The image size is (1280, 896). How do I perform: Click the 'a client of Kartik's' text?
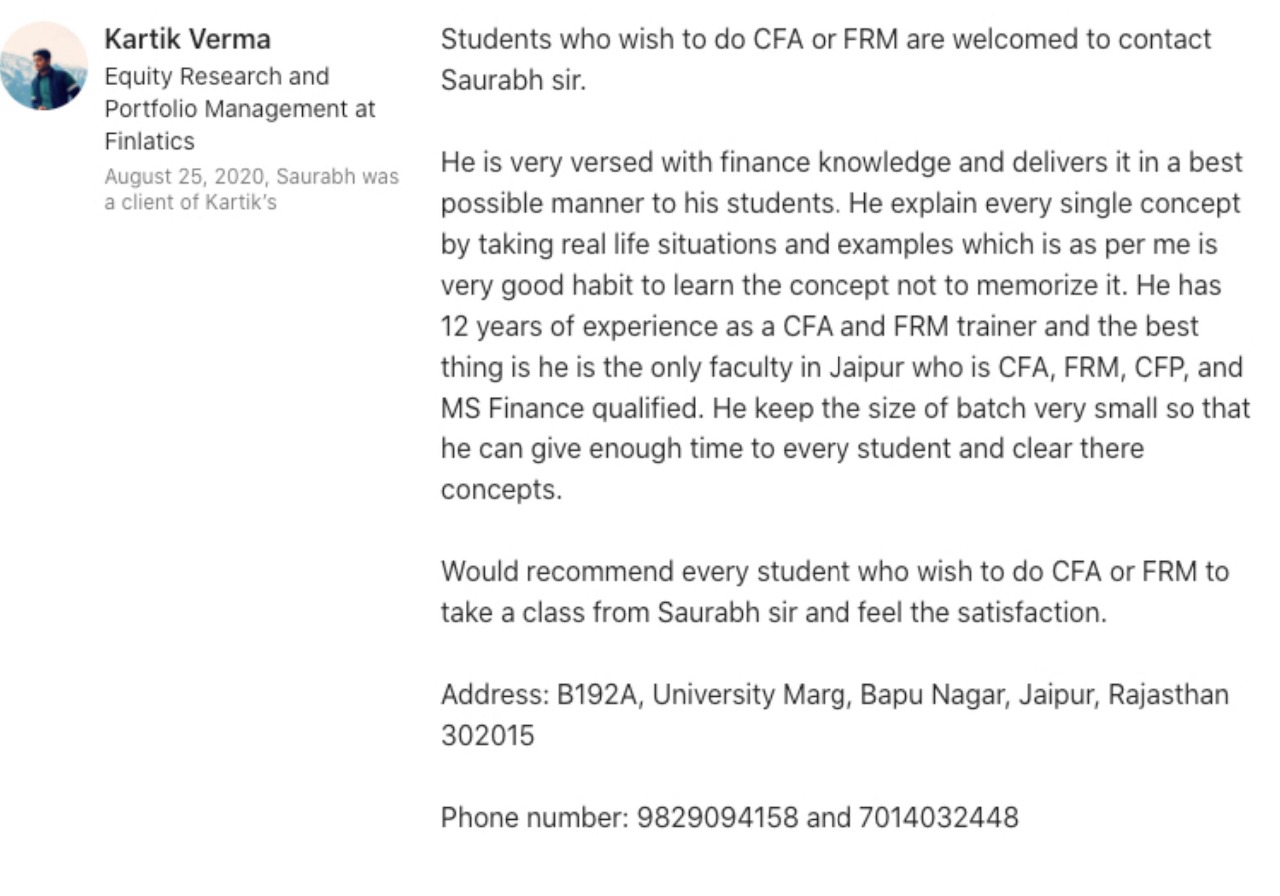(190, 203)
